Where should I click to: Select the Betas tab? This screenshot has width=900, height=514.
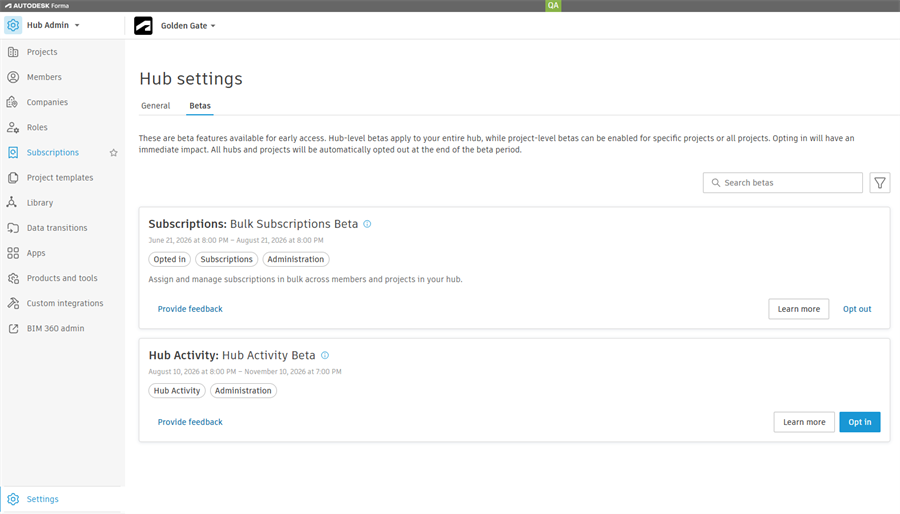200,106
